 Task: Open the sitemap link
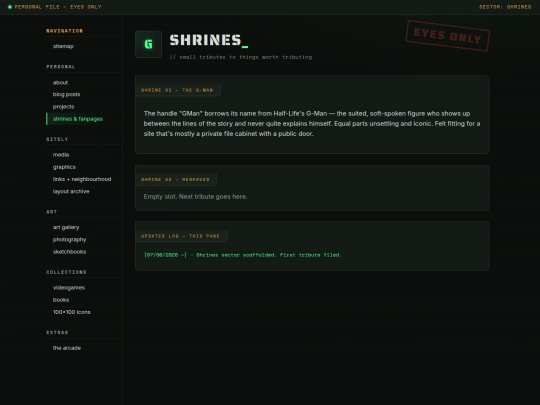click(x=63, y=46)
